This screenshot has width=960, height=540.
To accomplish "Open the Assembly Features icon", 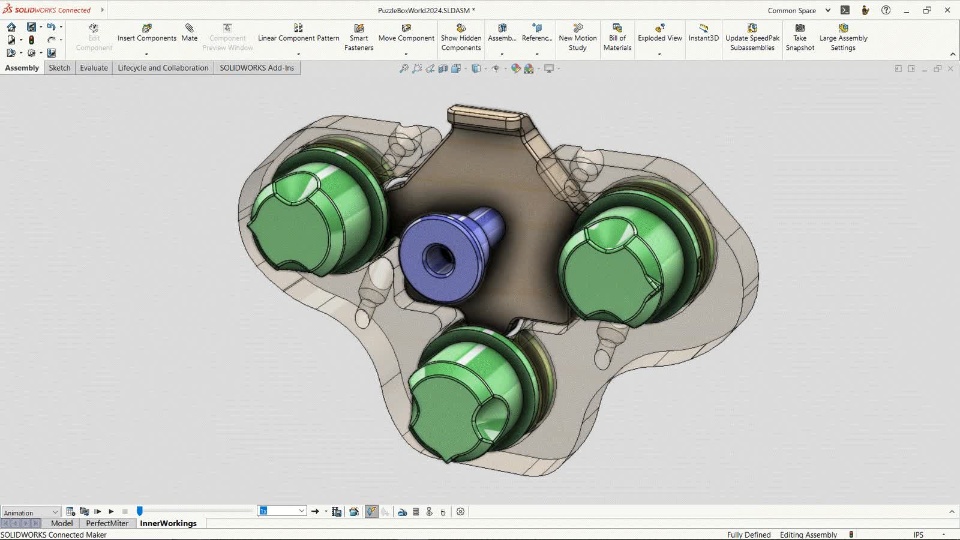I will coord(502,28).
